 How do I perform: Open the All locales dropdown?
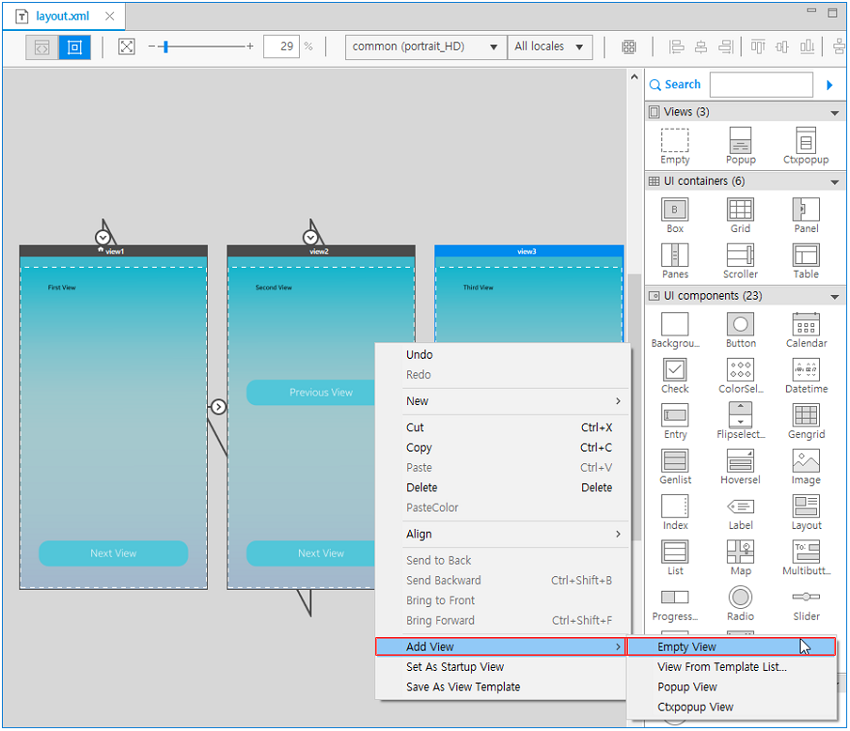pyautogui.click(x=550, y=47)
